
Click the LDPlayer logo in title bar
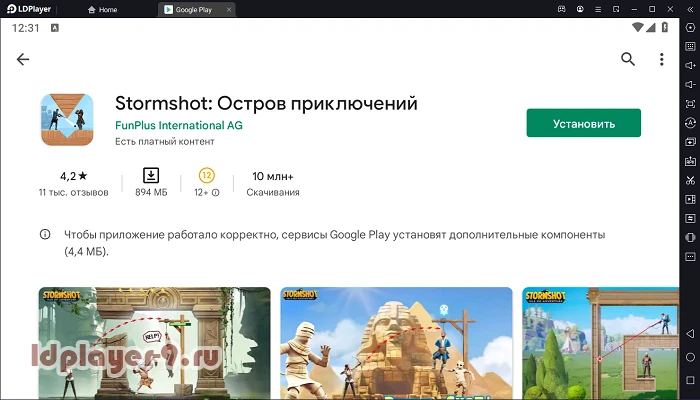tap(29, 9)
